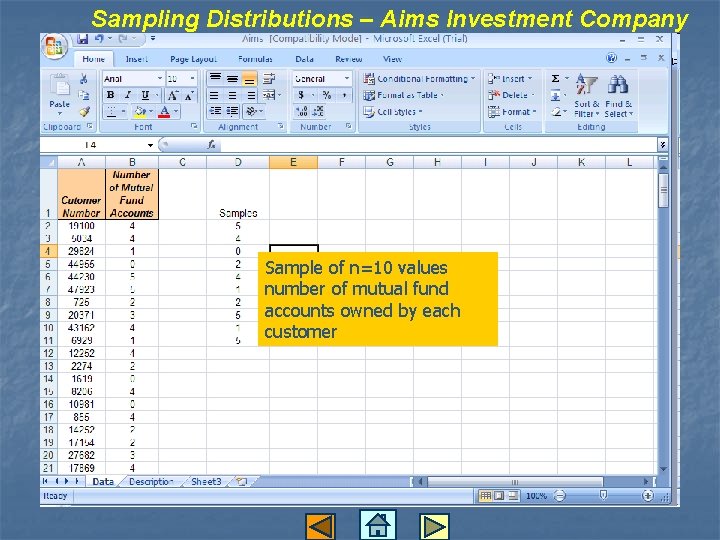Open the Review ribbon tab
Screen dimensions: 720x540
click(349, 59)
